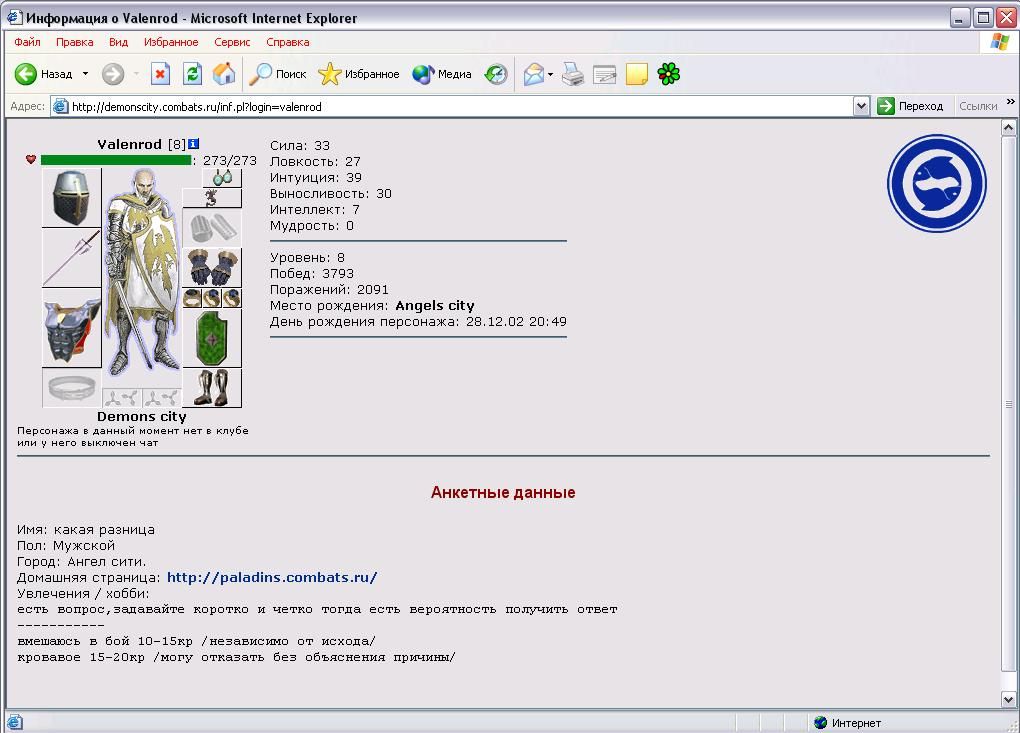
Task: Click the Pisces zodiac emblem
Action: coord(937,183)
